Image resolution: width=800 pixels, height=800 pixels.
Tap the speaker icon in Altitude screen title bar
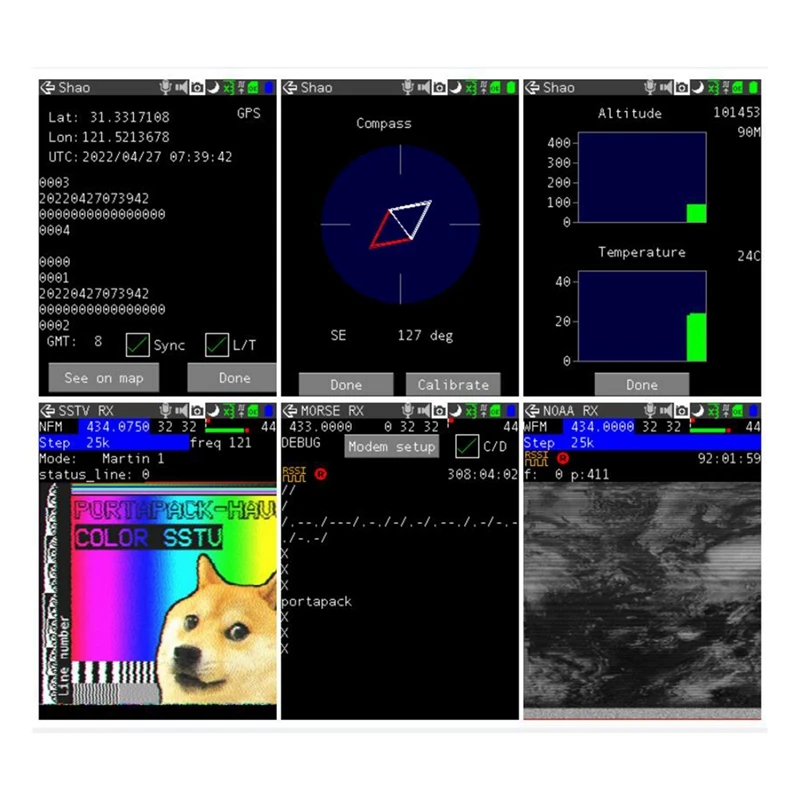tap(666, 88)
